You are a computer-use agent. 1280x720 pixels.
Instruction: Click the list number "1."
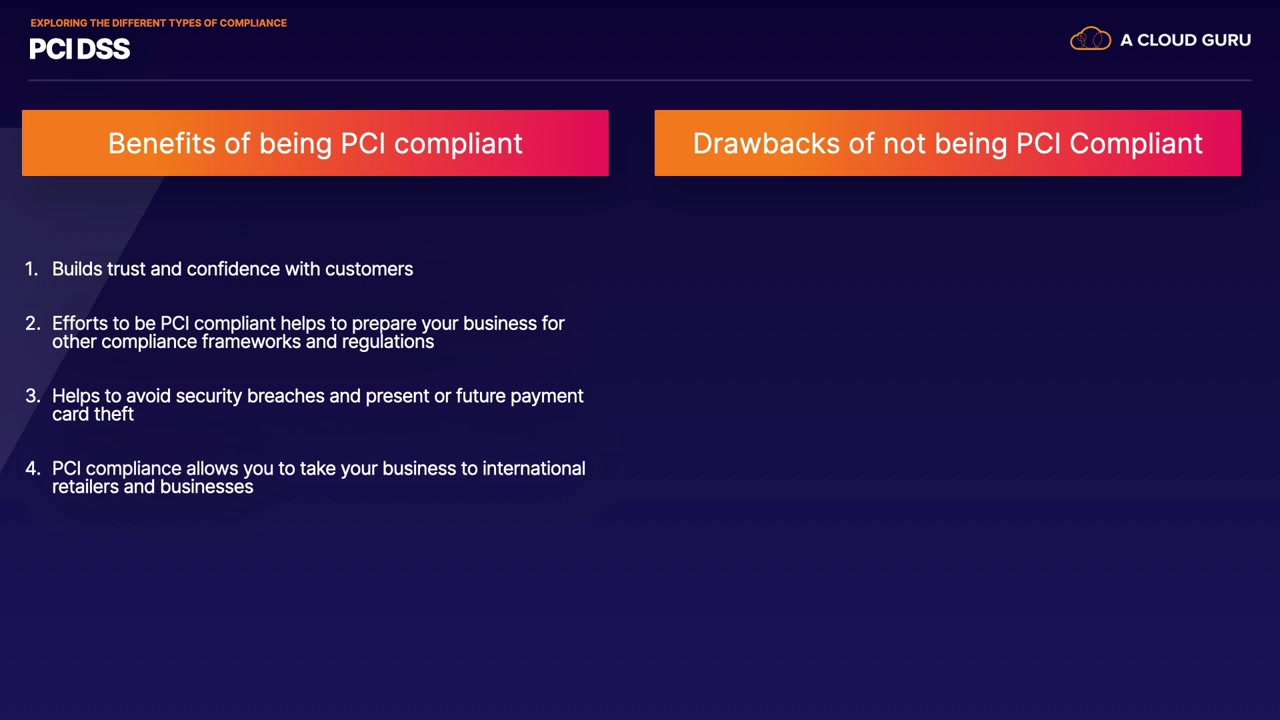[x=31, y=269]
